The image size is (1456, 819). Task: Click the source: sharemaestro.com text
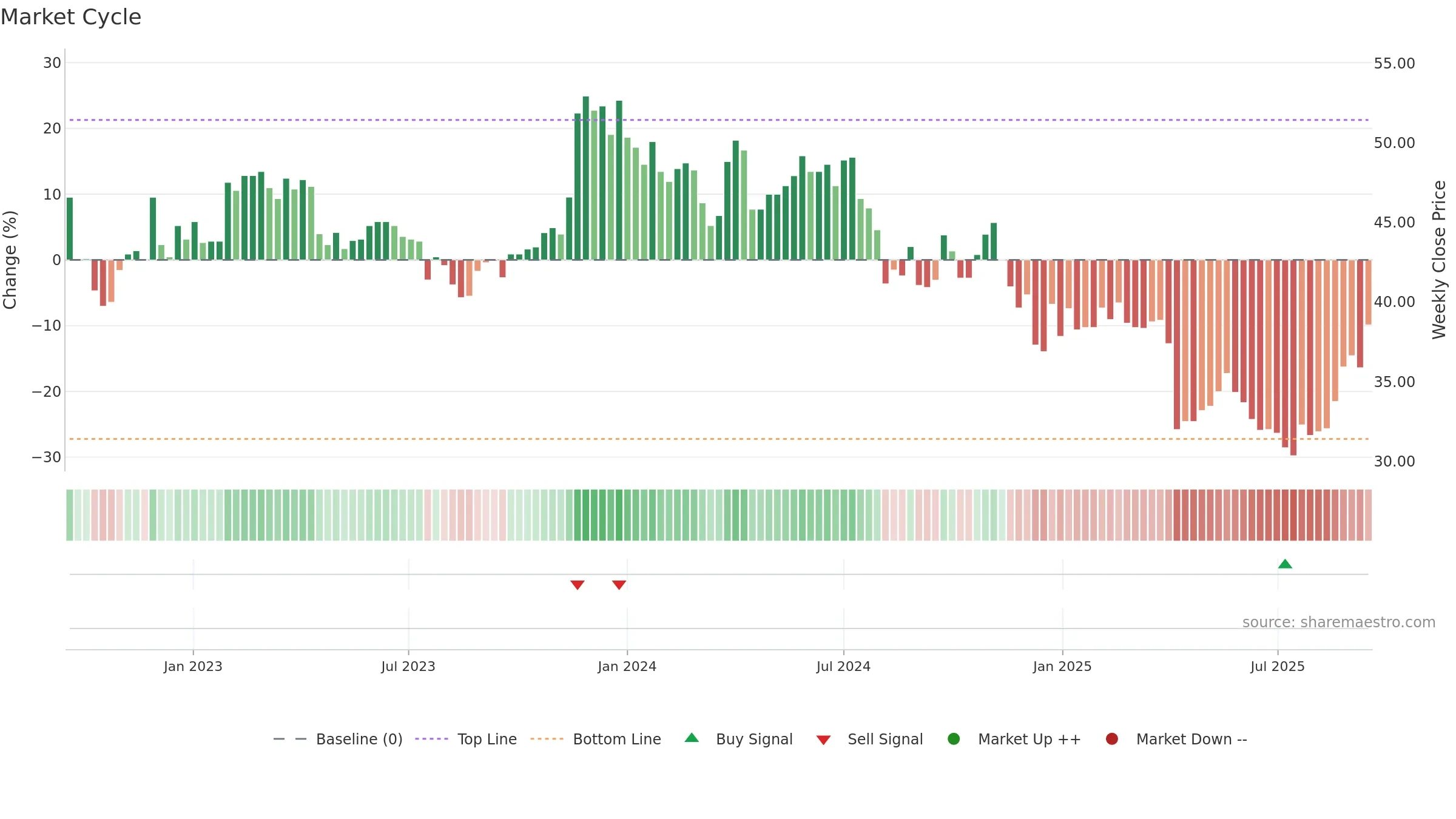[1339, 622]
